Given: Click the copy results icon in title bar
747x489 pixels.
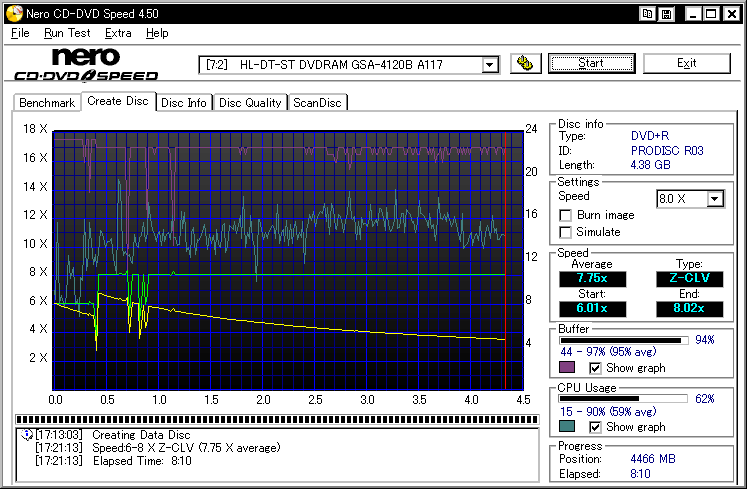Looking at the screenshot, I should click(x=649, y=14).
